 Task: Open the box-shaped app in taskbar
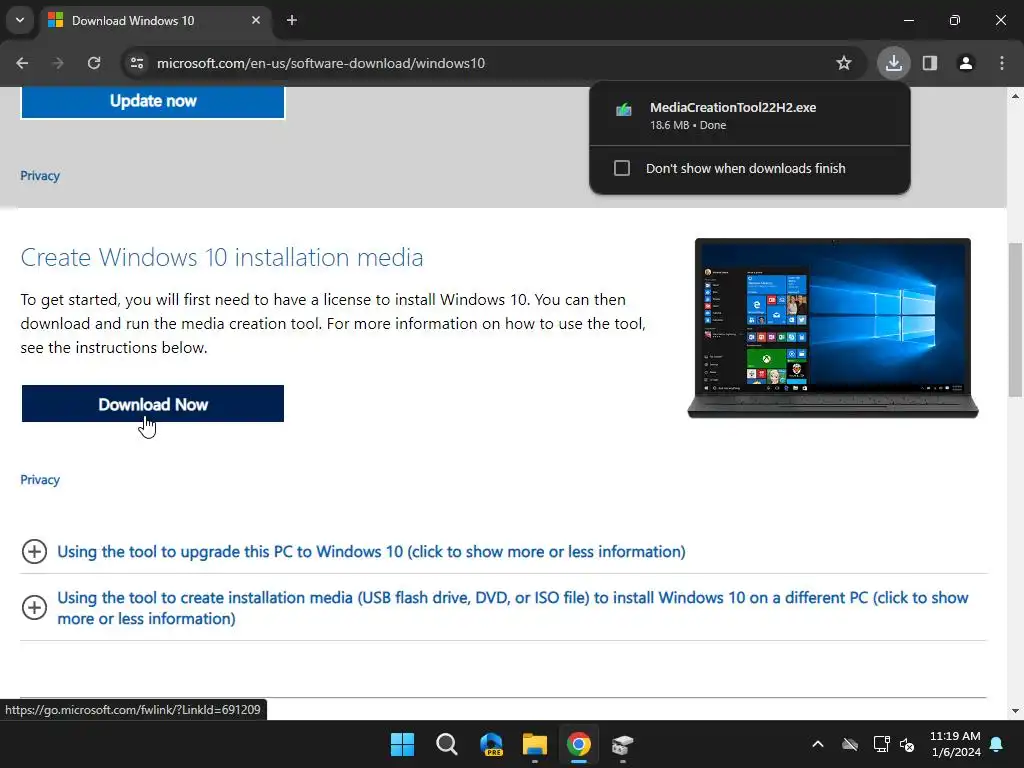pyautogui.click(x=622, y=744)
